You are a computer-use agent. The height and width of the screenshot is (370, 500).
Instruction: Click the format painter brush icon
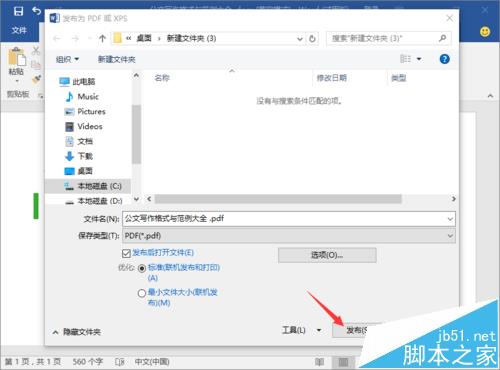tap(36, 79)
